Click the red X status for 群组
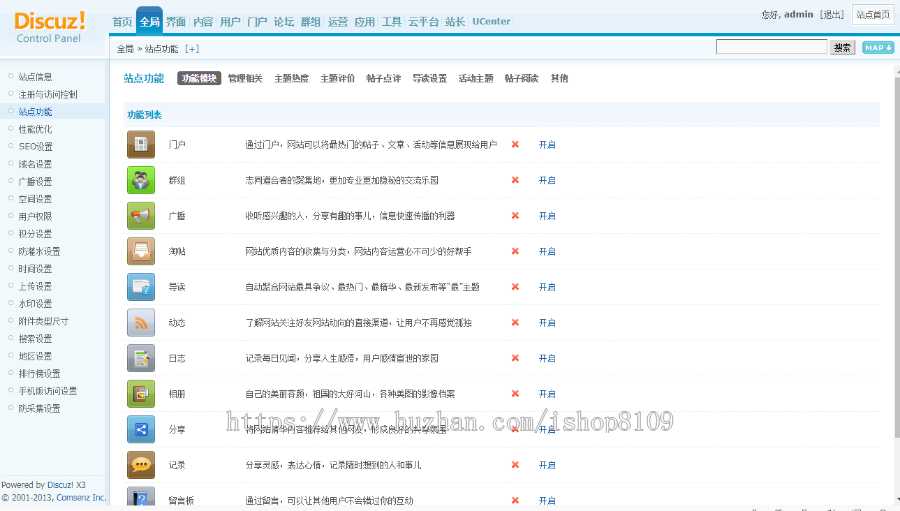Image resolution: width=900 pixels, height=511 pixels. point(515,180)
